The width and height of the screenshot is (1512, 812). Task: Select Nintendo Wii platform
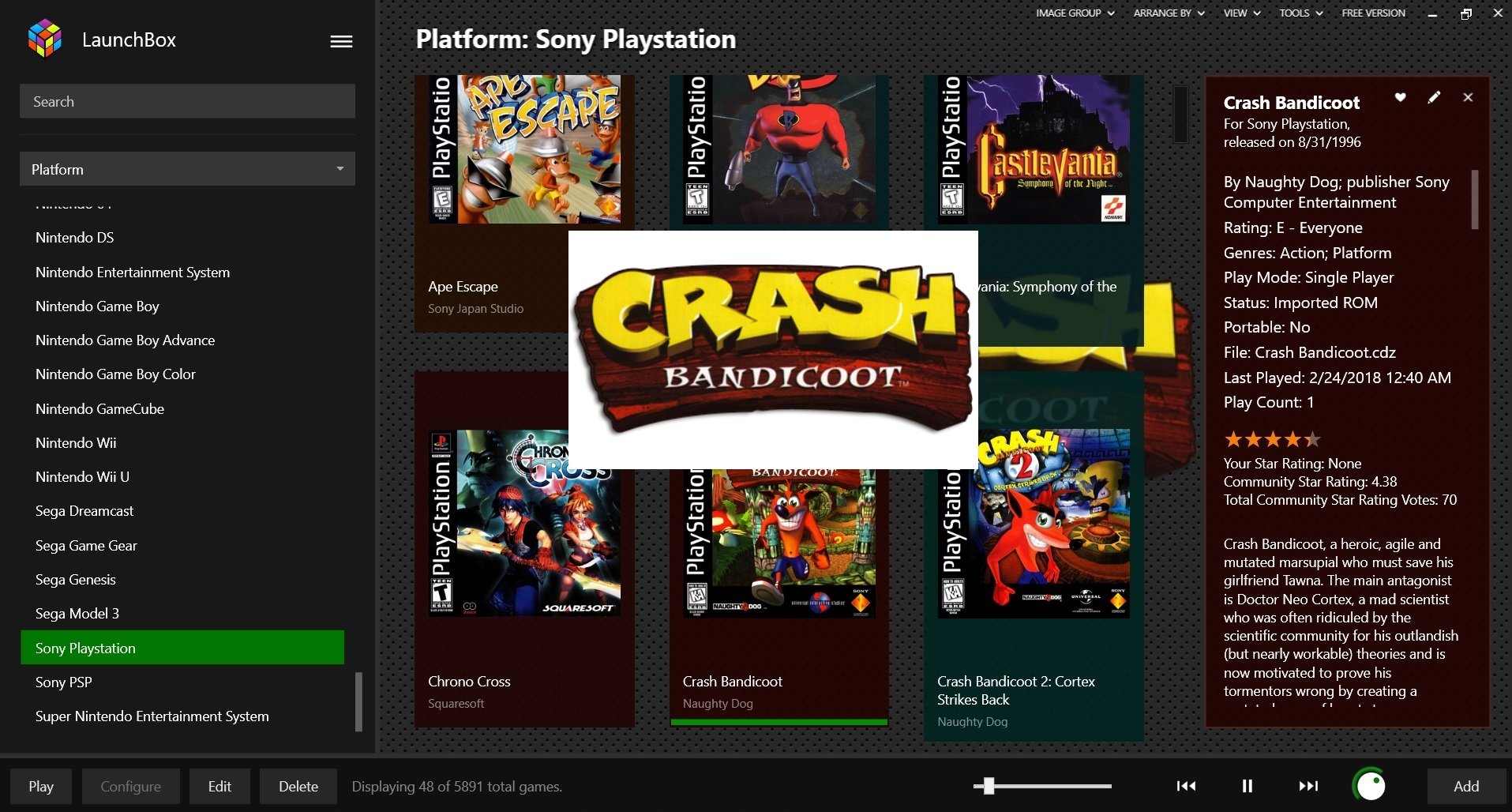182,443
